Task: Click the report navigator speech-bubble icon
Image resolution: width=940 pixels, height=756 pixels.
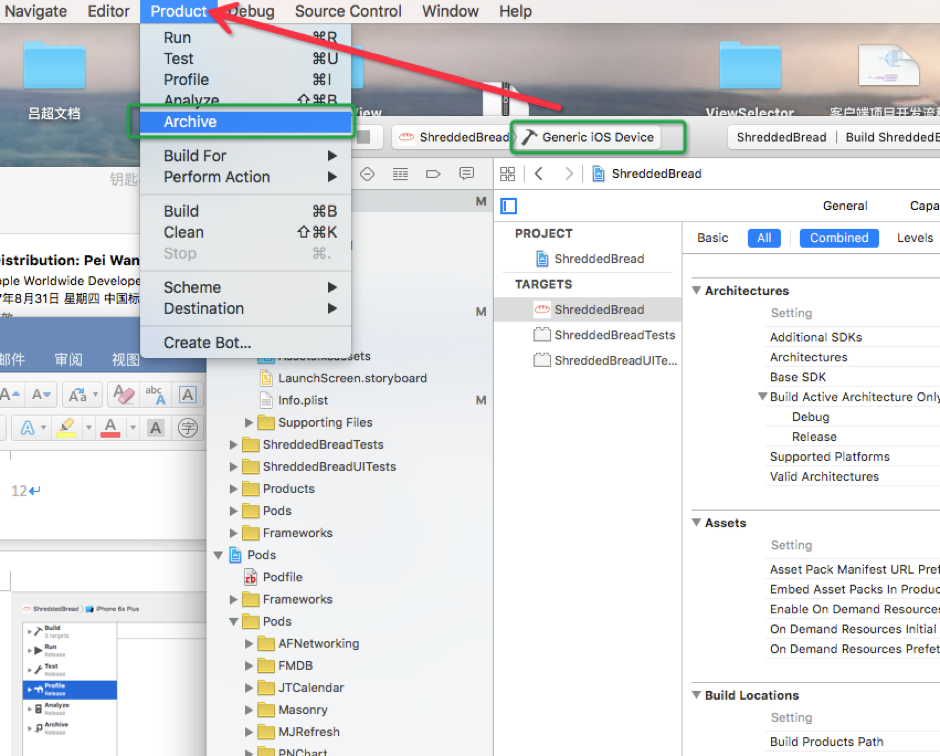Action: pyautogui.click(x=466, y=174)
